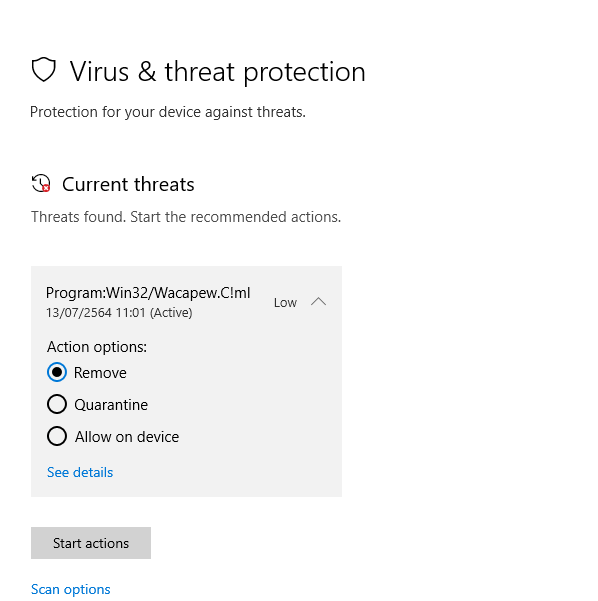The image size is (598, 601).
Task: Click the Current threats heading text
Action: 128,184
